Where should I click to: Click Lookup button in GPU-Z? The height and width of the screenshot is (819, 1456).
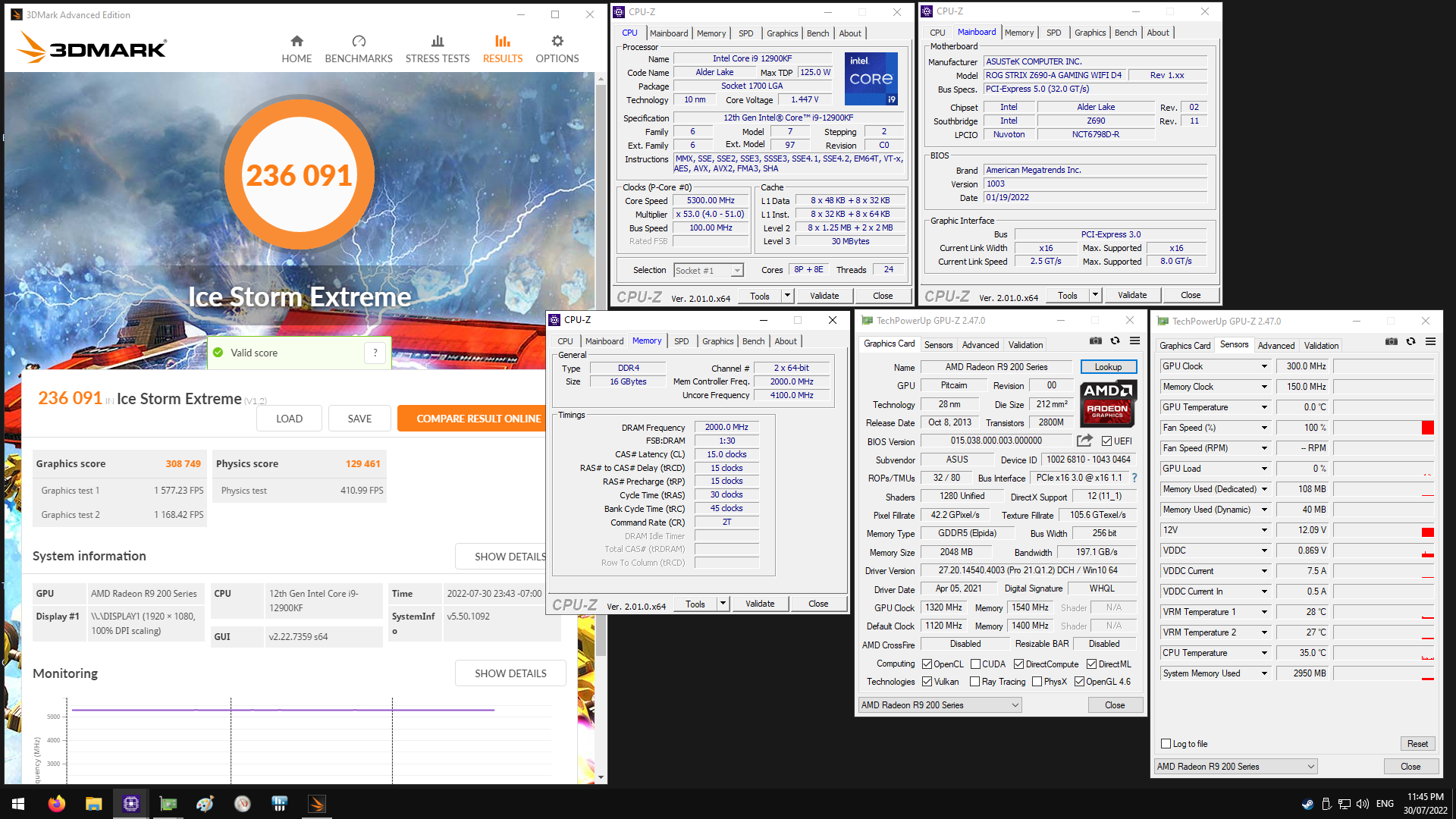[x=1108, y=367]
